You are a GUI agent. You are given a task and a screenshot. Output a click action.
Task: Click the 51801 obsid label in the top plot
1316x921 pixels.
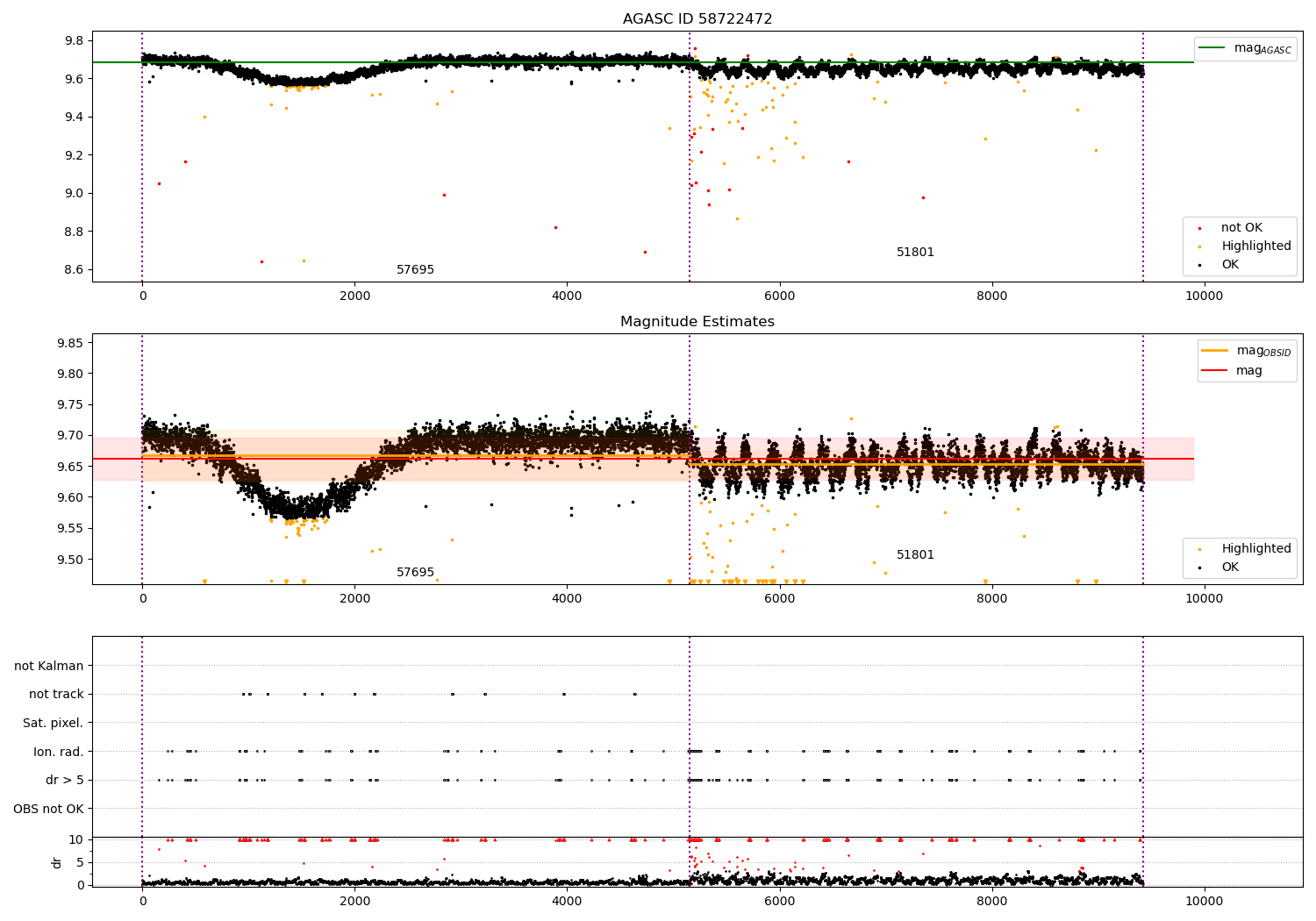point(915,253)
